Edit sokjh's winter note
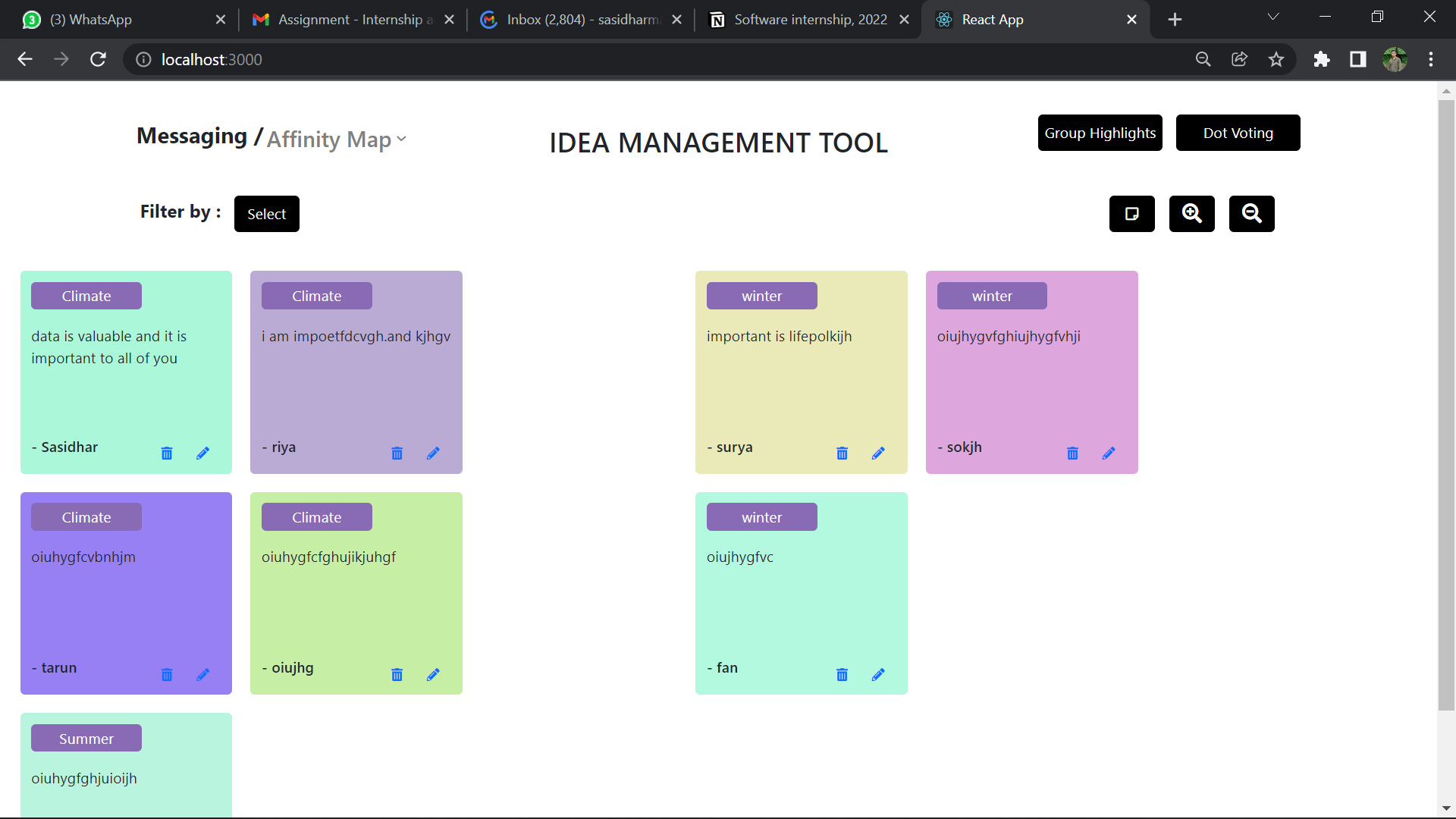 (1109, 453)
